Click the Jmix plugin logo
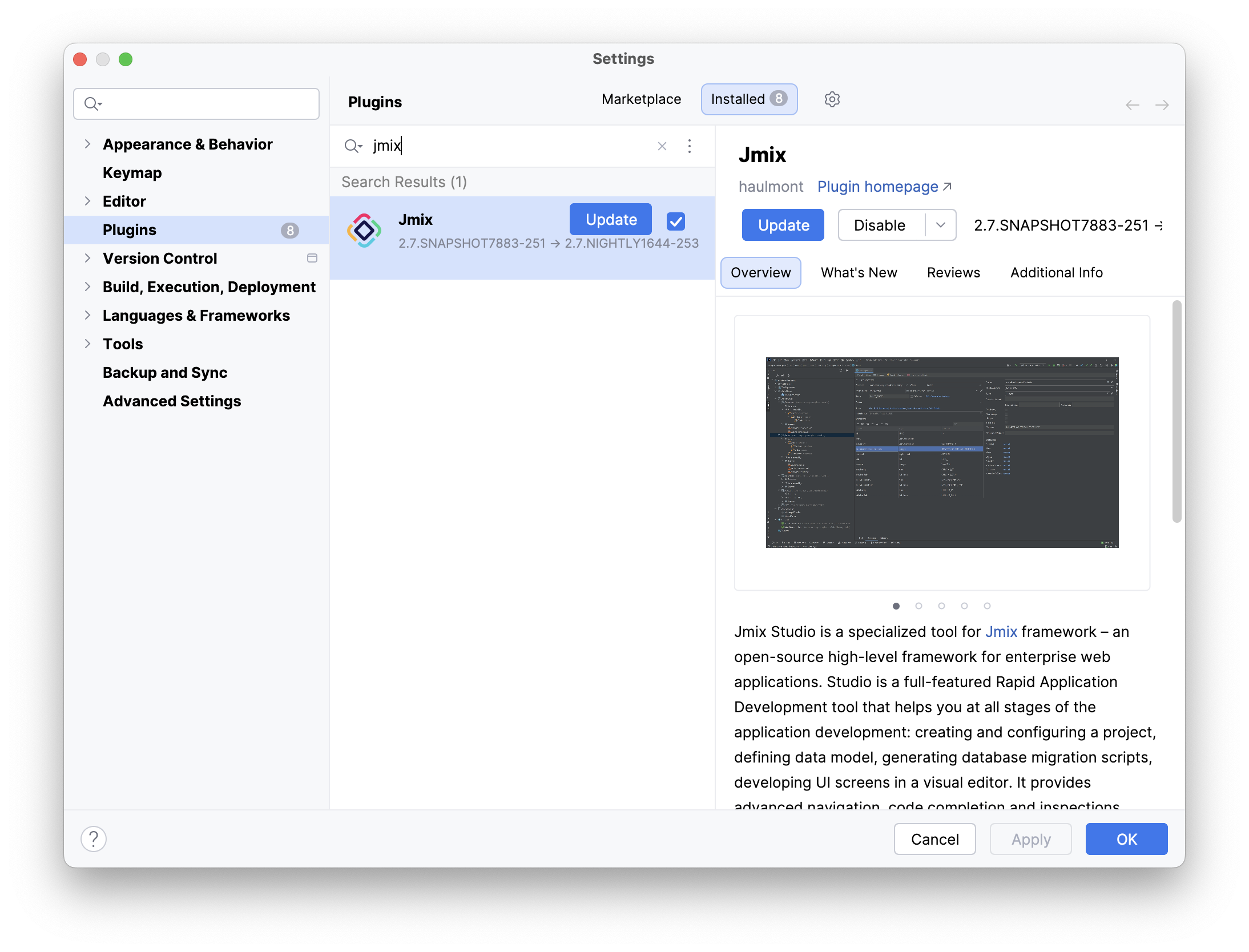 pyautogui.click(x=364, y=230)
